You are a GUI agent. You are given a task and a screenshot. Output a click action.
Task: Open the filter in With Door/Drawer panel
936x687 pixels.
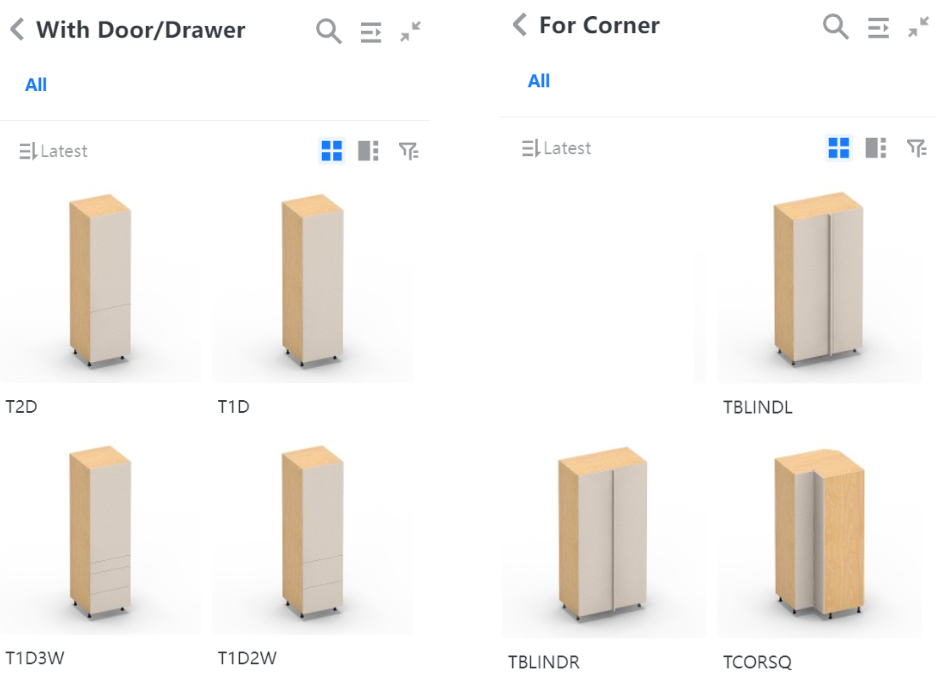pyautogui.click(x=408, y=150)
